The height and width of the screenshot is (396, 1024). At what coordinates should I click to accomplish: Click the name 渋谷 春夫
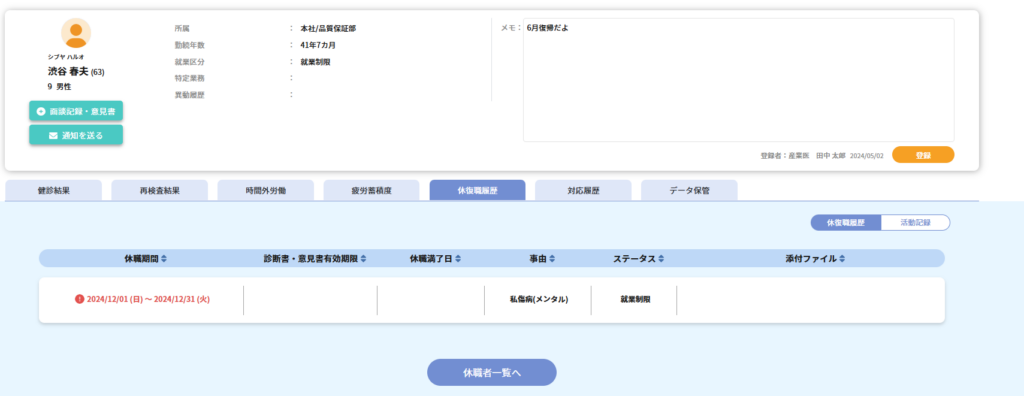point(68,71)
